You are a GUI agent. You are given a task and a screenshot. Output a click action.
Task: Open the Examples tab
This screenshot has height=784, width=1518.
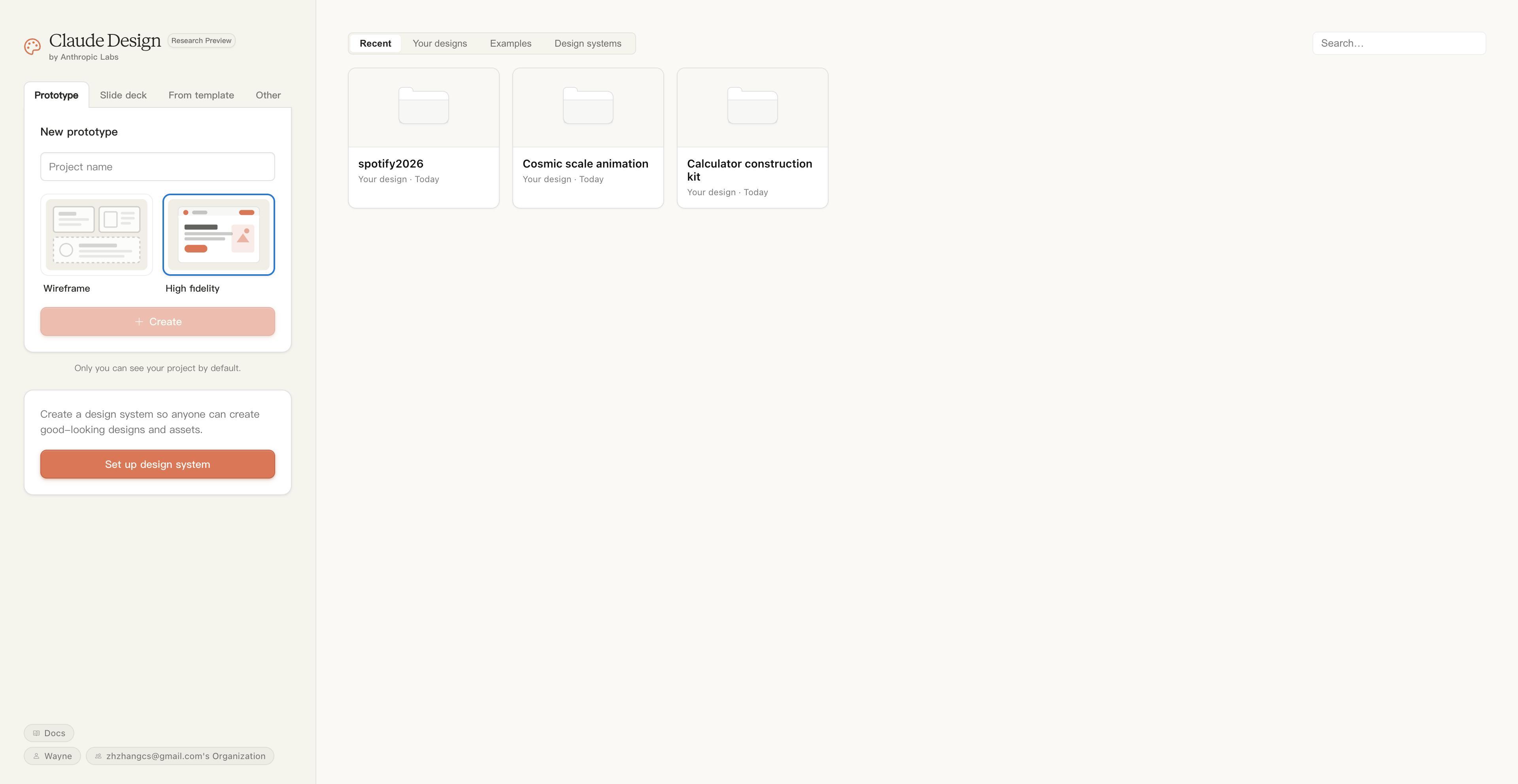point(510,43)
